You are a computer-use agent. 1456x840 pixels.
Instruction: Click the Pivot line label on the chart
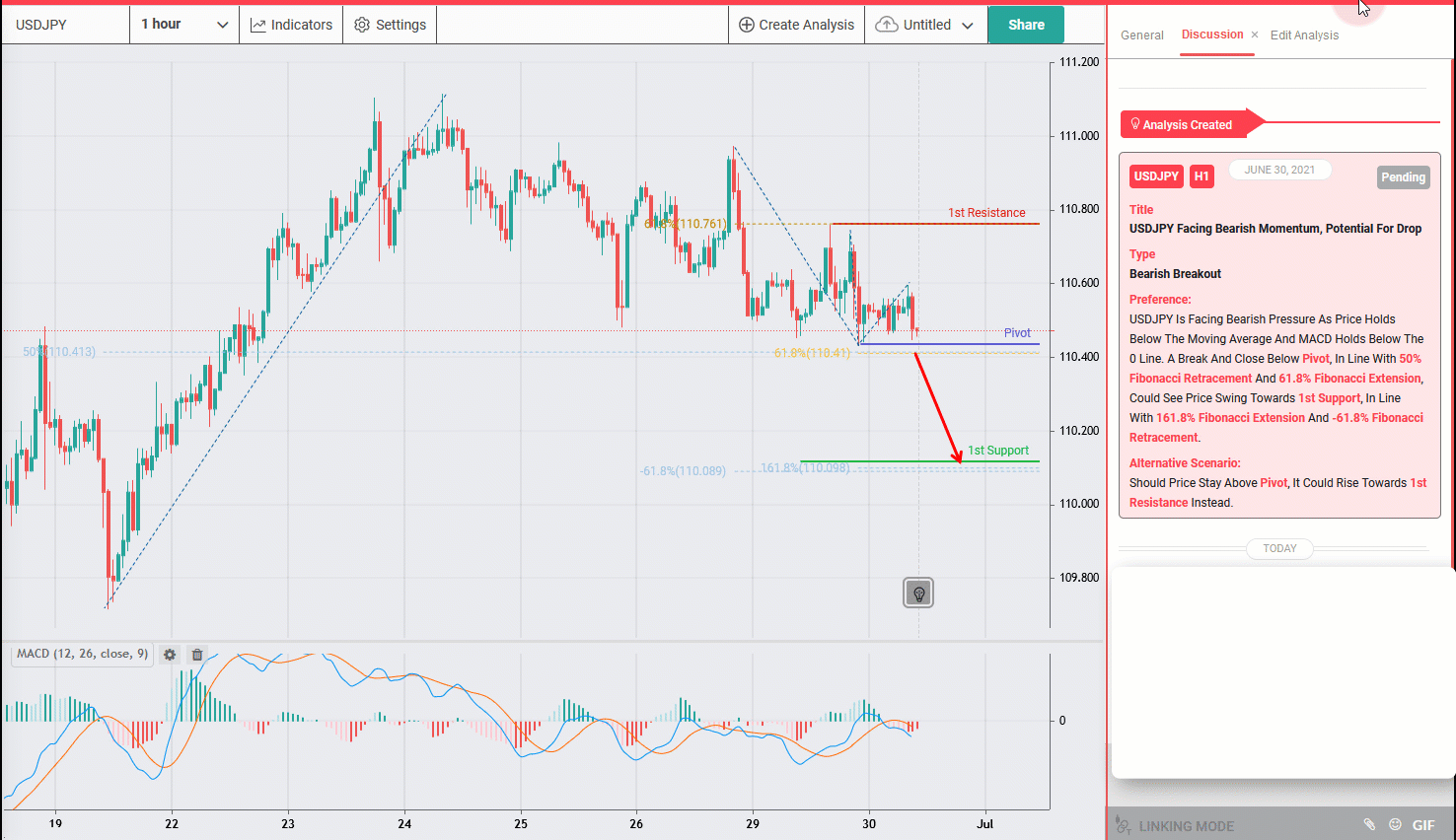pos(1017,333)
